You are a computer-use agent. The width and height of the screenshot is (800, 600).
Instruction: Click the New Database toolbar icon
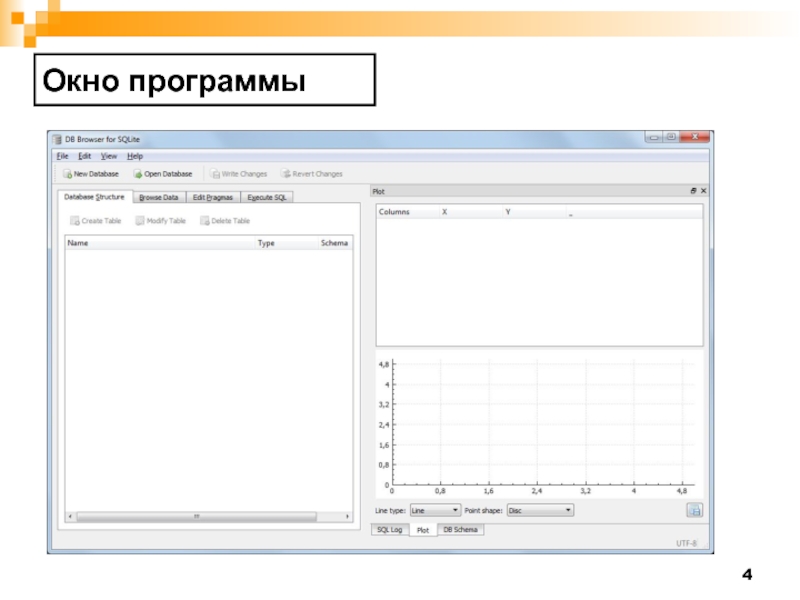coord(68,174)
